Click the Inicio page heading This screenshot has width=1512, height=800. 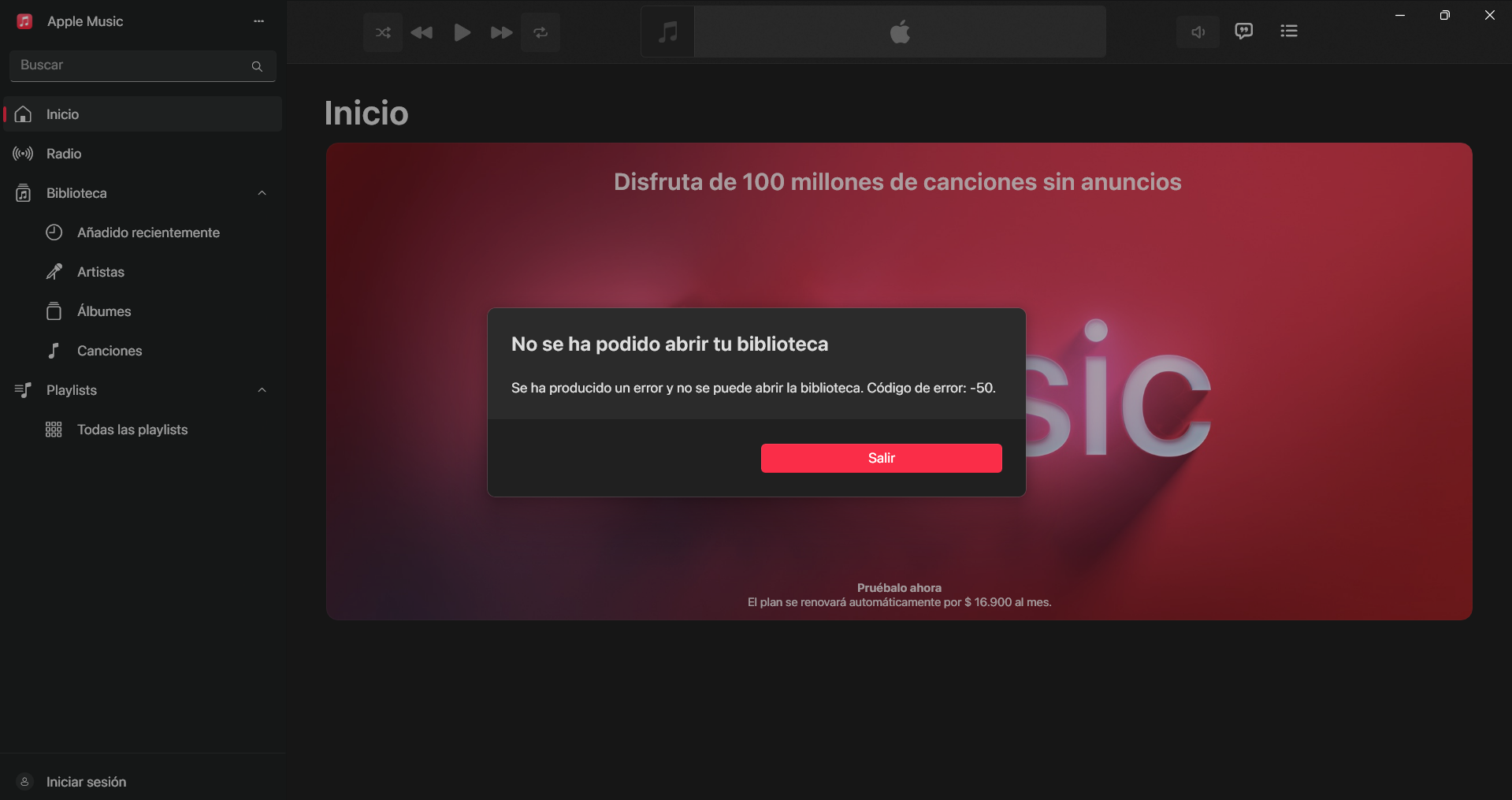click(366, 113)
